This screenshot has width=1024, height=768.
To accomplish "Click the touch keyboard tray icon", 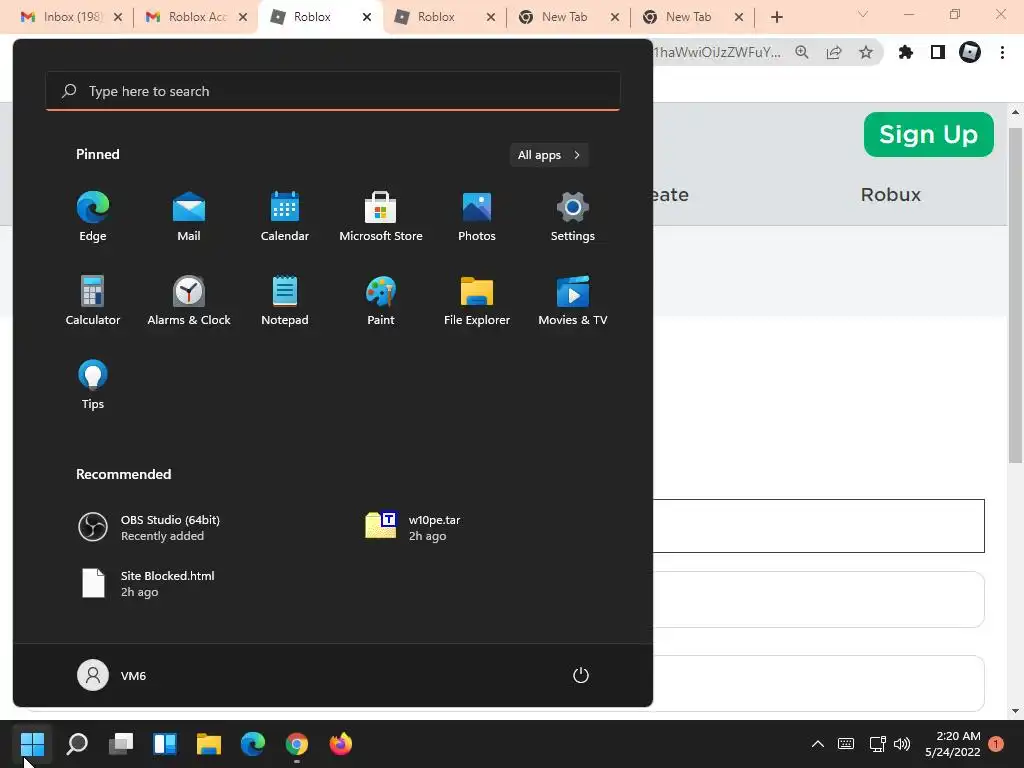I will click(846, 744).
